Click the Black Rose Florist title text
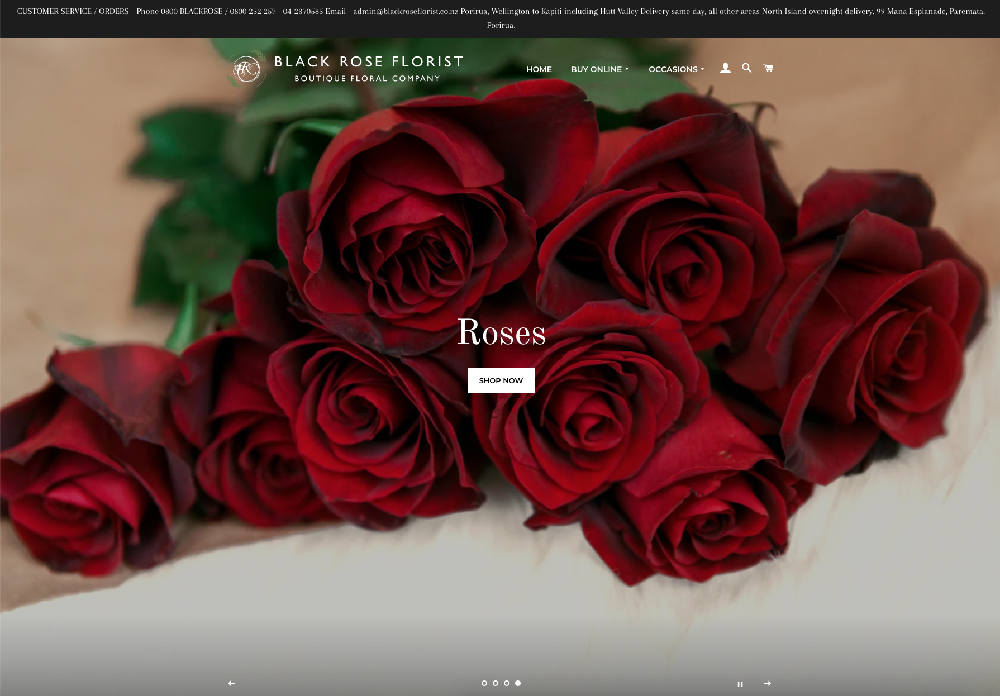This screenshot has width=1000, height=697. [x=368, y=62]
